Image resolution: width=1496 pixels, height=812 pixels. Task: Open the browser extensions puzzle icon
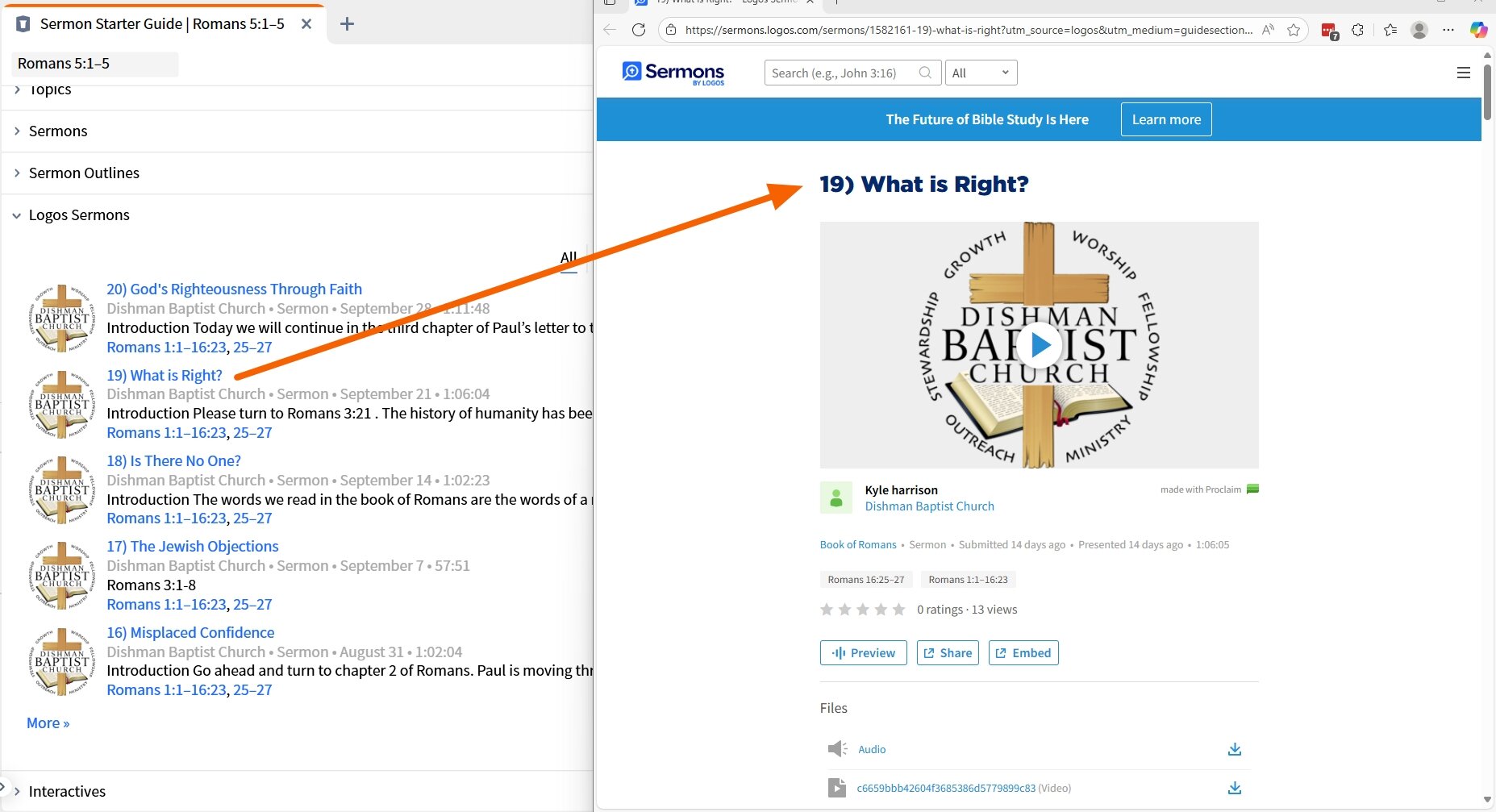(x=1358, y=30)
